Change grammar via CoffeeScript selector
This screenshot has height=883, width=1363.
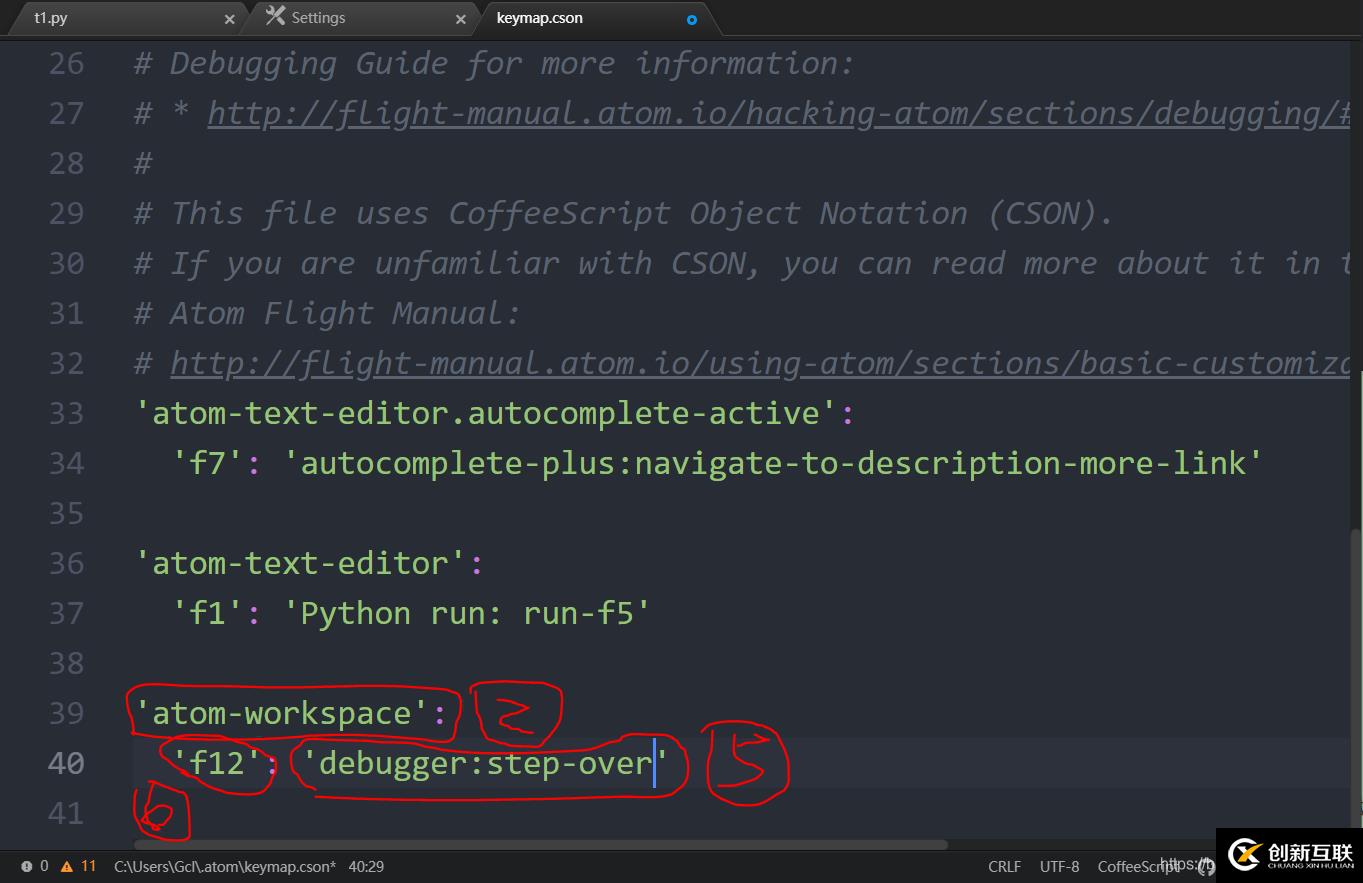click(x=1138, y=866)
